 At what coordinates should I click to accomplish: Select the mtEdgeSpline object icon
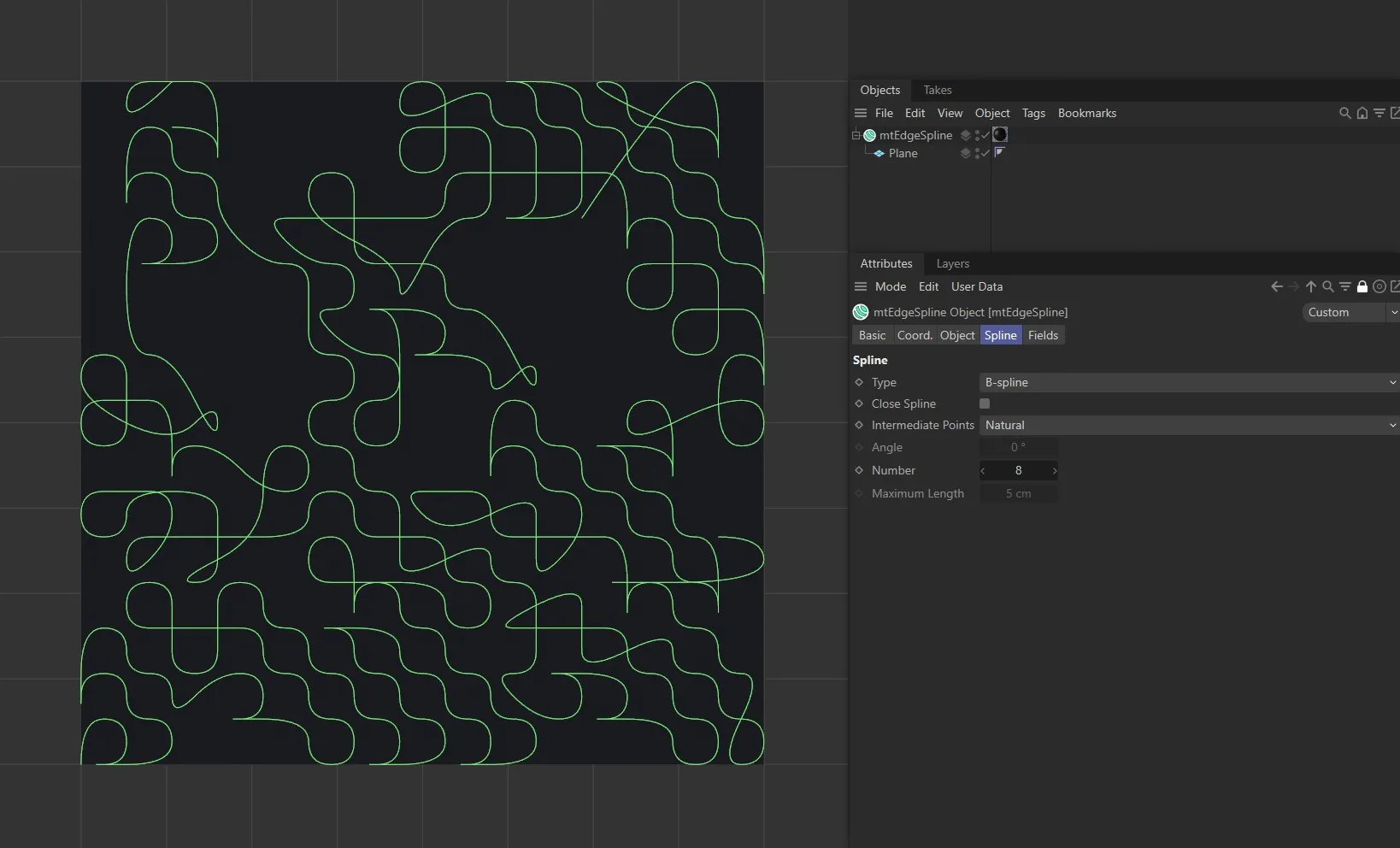868,134
